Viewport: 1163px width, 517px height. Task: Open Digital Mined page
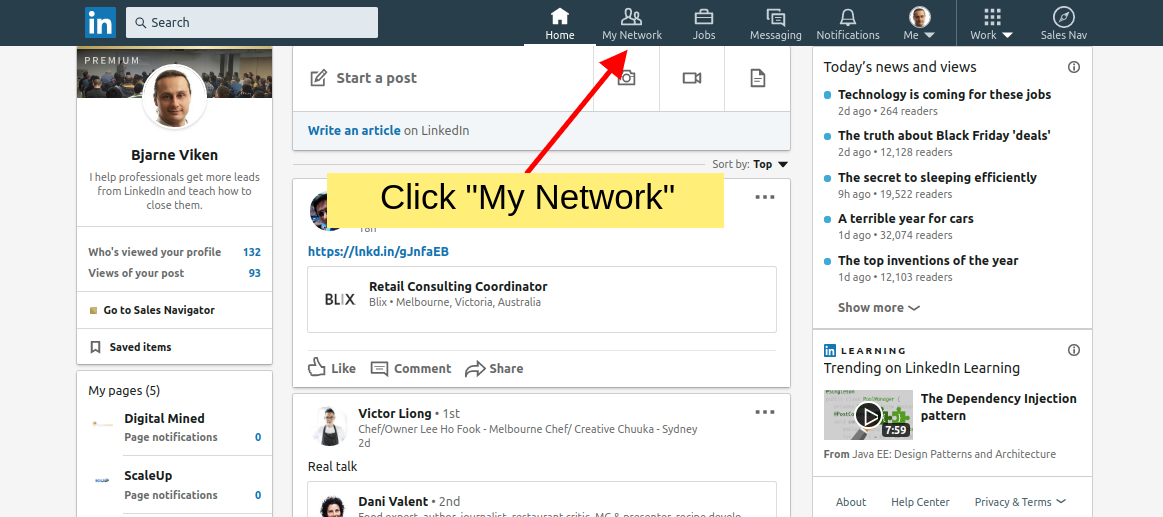point(164,418)
